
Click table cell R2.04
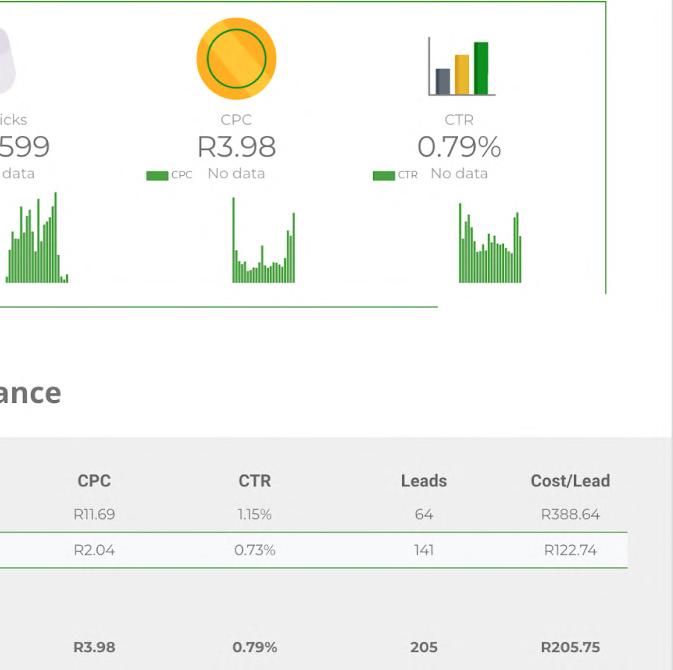pos(94,550)
